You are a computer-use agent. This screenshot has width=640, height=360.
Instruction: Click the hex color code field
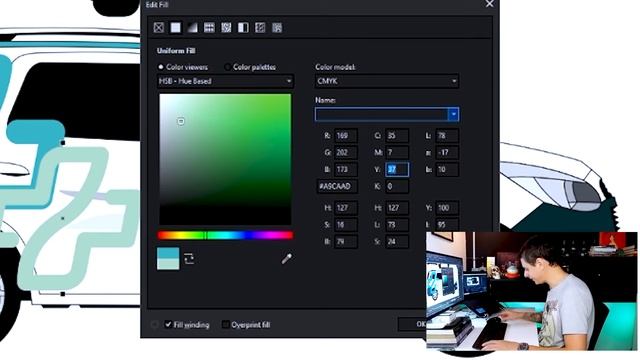click(x=337, y=186)
